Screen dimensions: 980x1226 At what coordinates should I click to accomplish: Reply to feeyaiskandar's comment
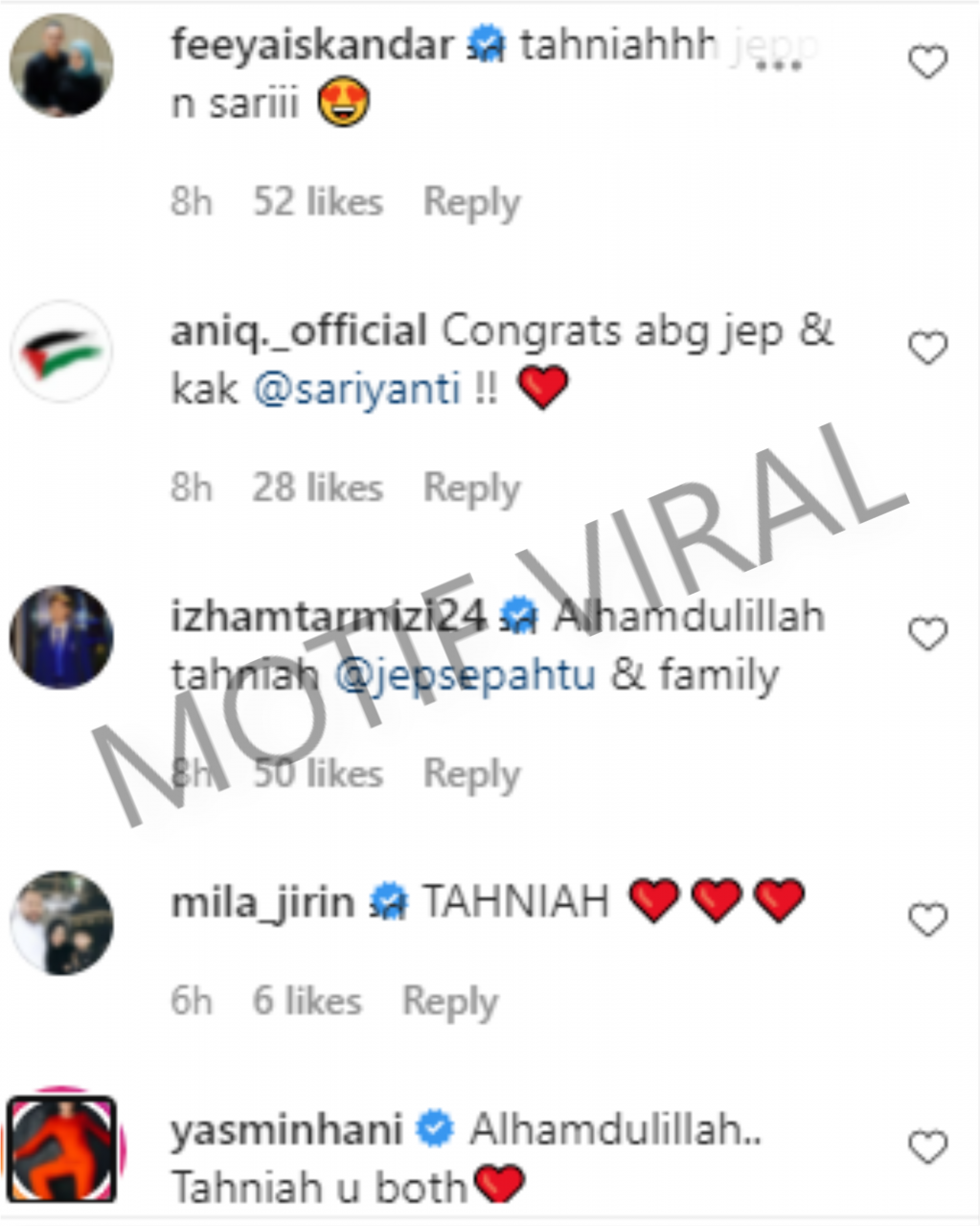(471, 202)
